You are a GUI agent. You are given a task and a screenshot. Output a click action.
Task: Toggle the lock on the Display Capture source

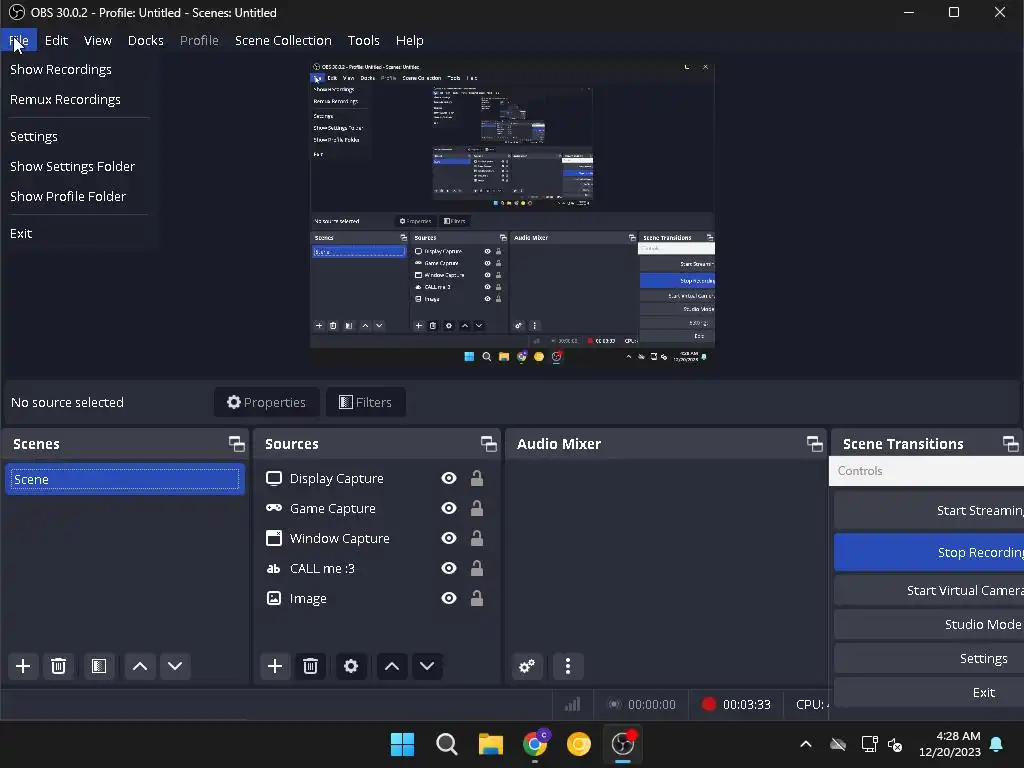coord(477,479)
